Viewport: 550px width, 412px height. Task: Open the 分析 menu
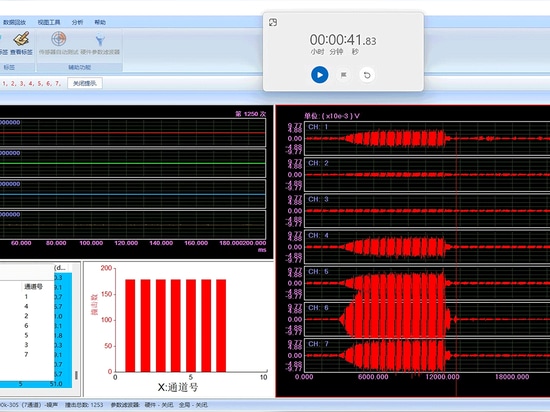point(77,22)
